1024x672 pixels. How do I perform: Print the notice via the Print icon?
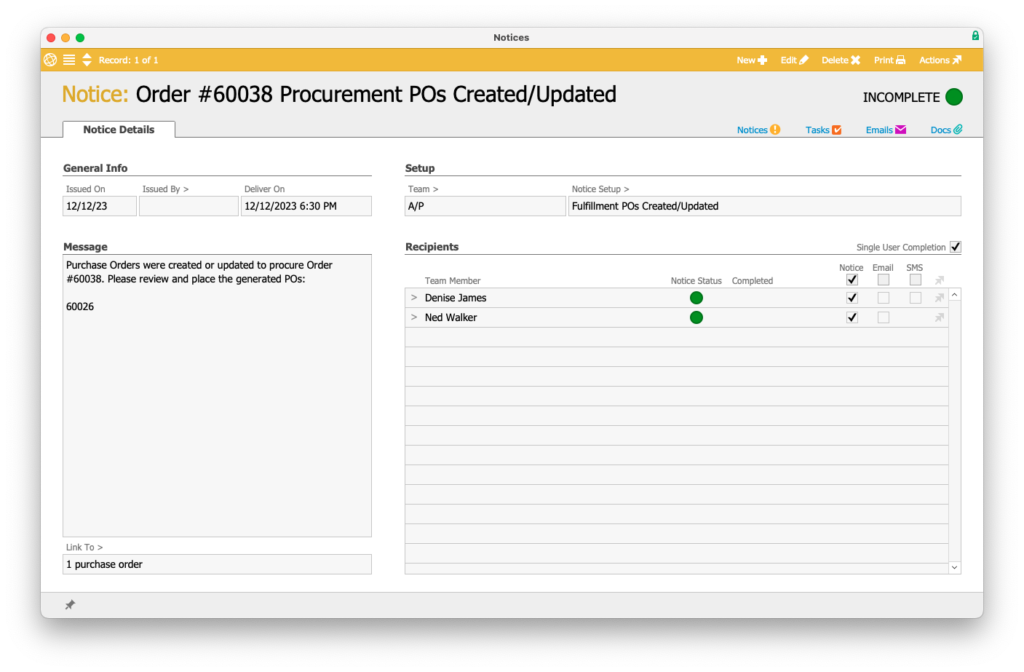pyautogui.click(x=889, y=60)
